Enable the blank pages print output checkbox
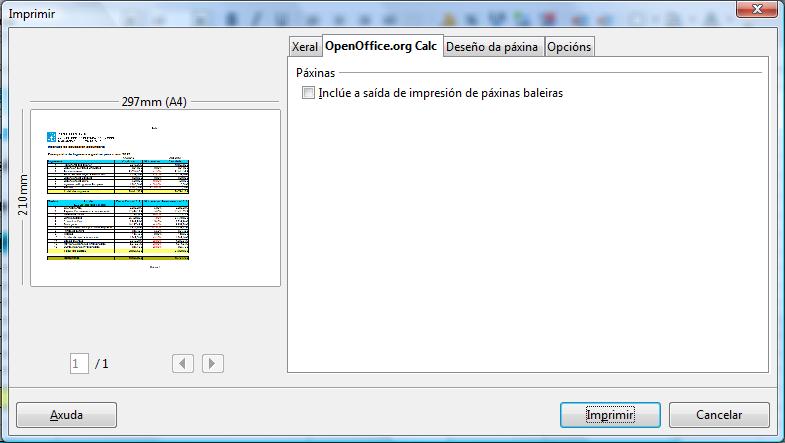Screen dimensions: 785x443 [308, 93]
